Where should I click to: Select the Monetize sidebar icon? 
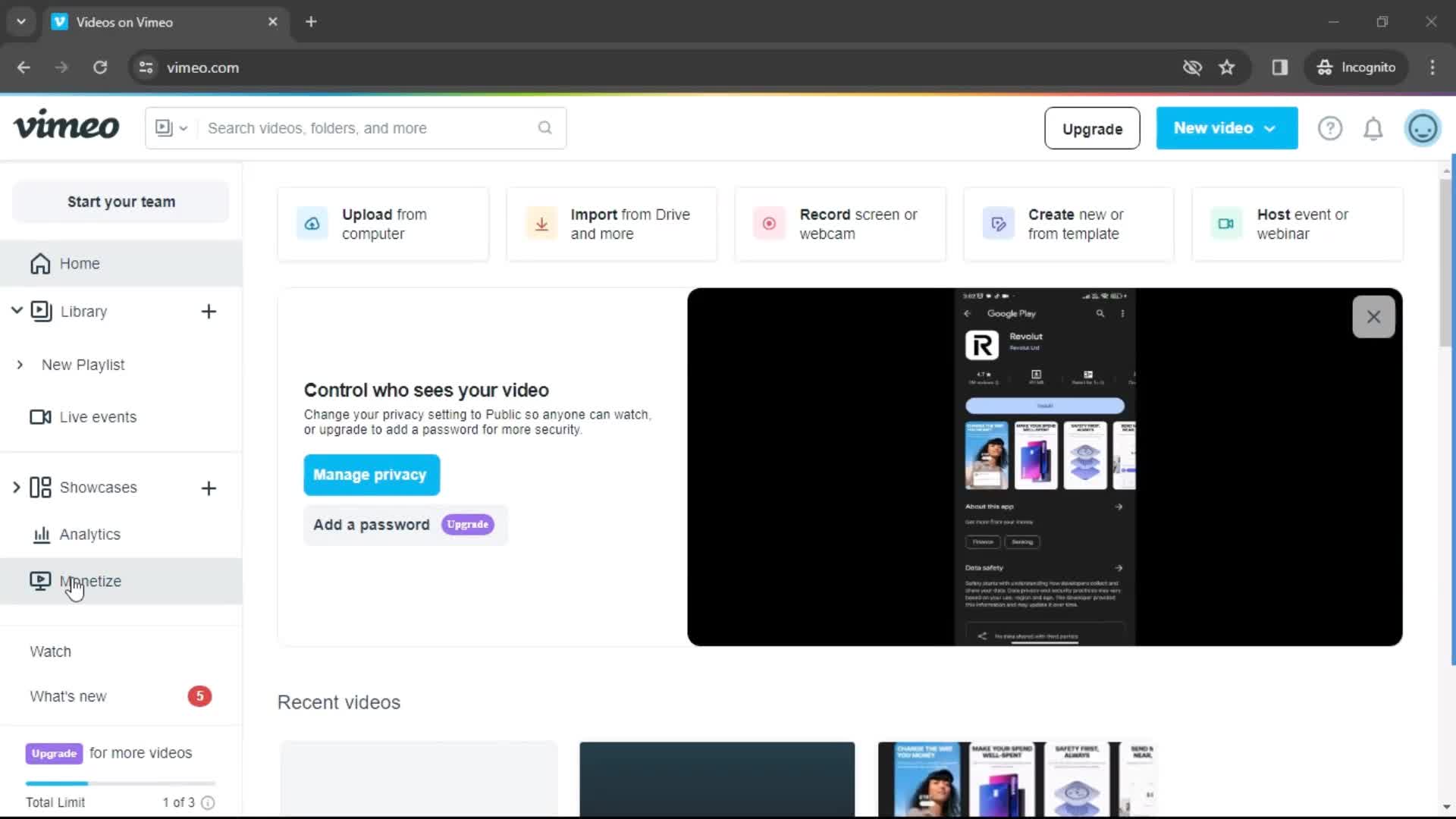point(40,581)
